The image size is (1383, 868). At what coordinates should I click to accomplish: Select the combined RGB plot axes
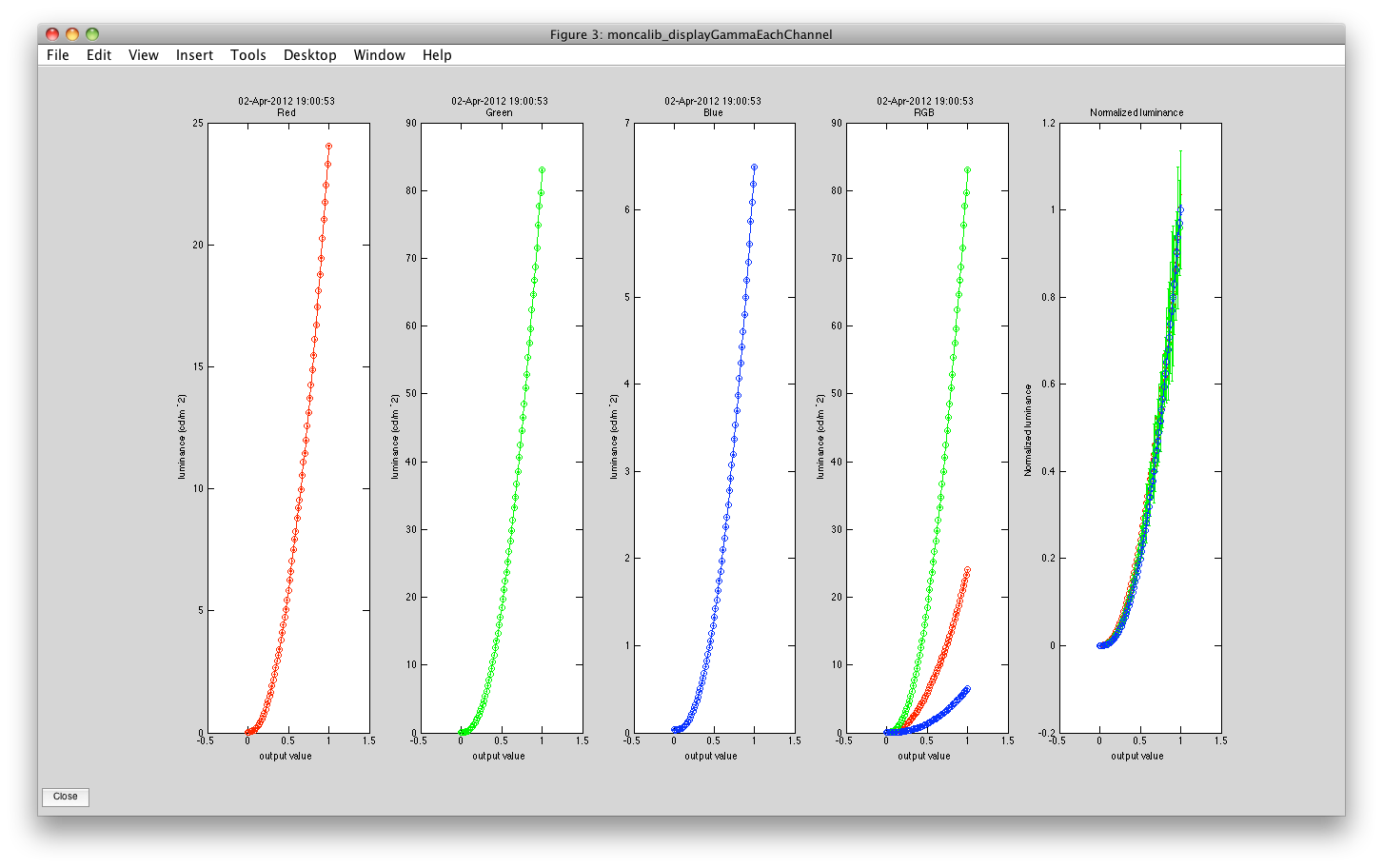[x=926, y=427]
